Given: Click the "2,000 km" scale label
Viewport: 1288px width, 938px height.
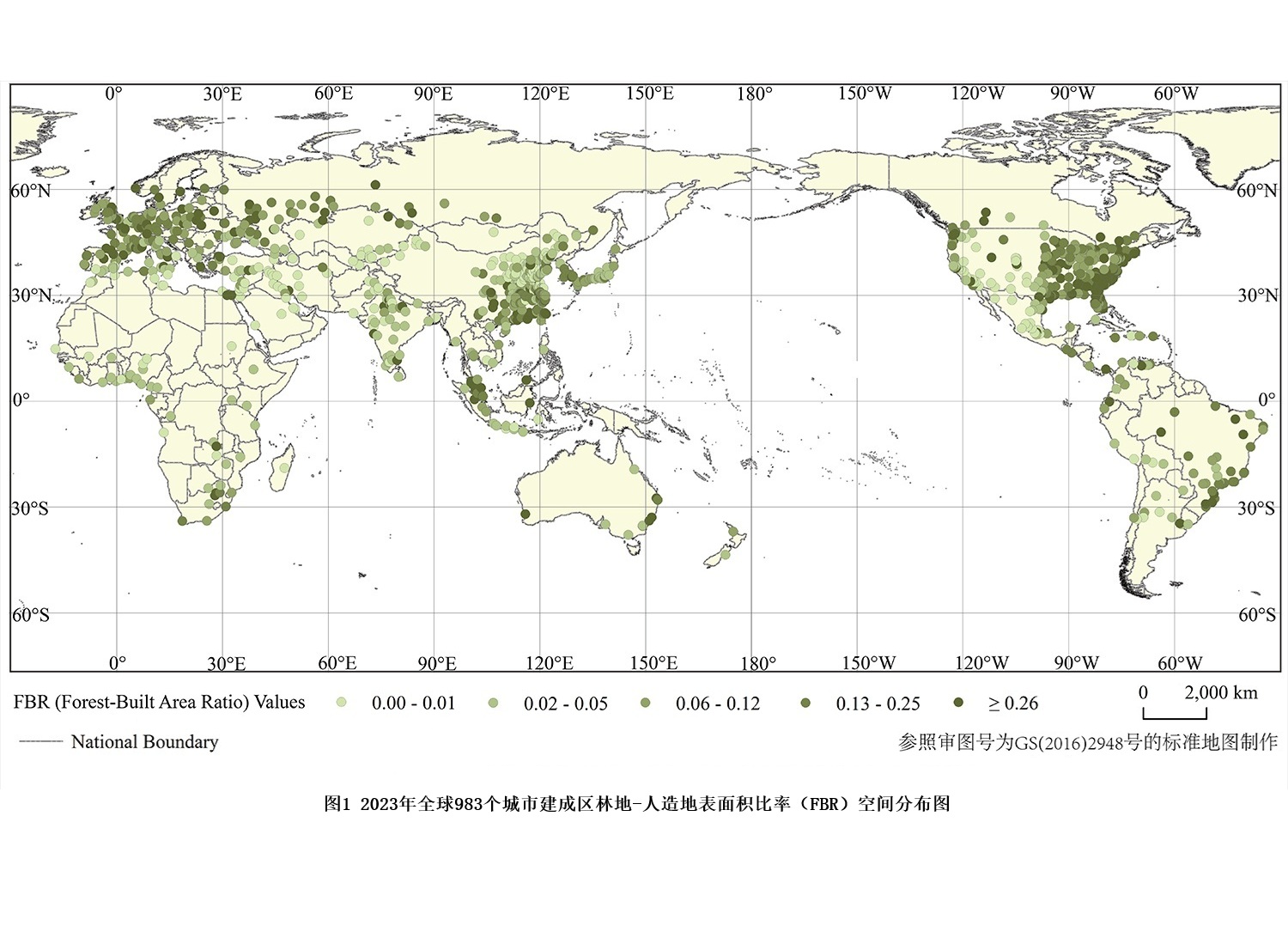Looking at the screenshot, I should click(1220, 692).
